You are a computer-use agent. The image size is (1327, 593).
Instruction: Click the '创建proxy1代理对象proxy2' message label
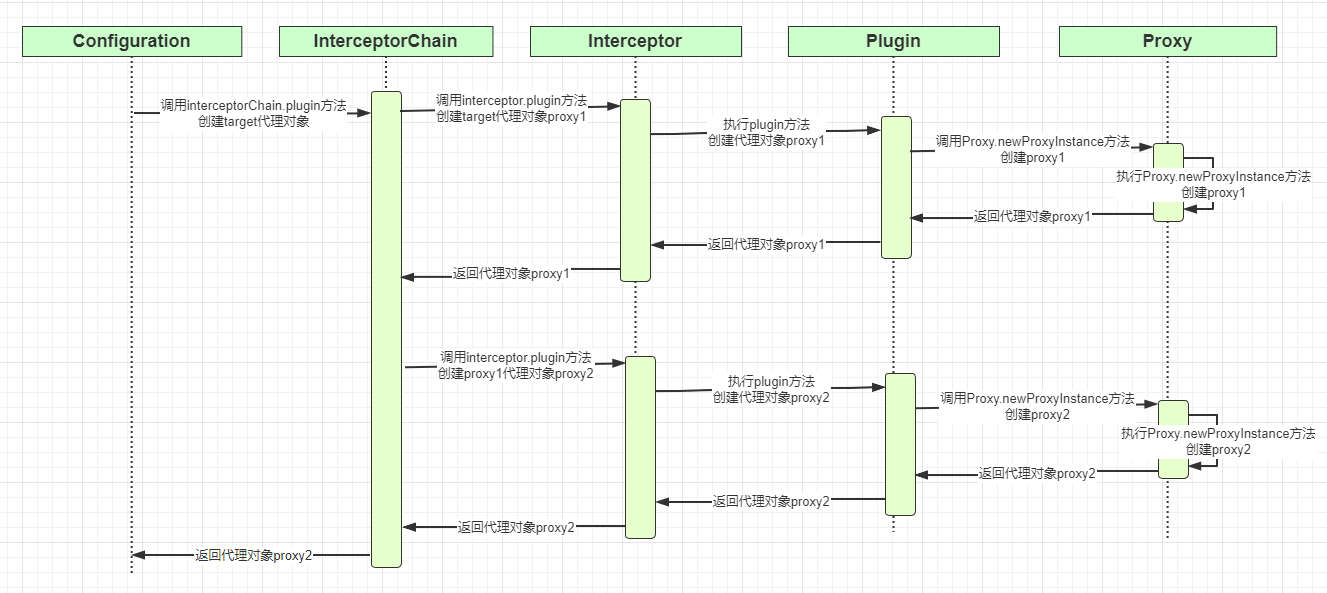(515, 373)
